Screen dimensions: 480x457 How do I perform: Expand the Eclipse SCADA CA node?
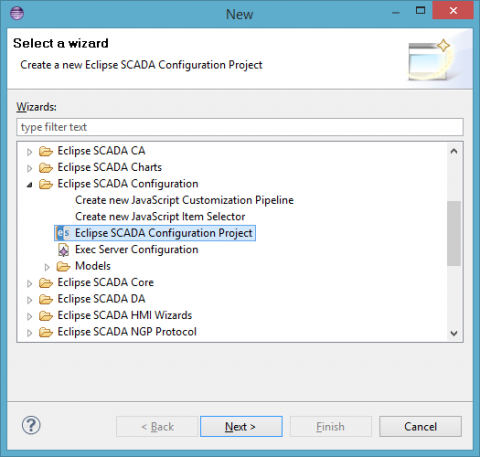pos(29,152)
